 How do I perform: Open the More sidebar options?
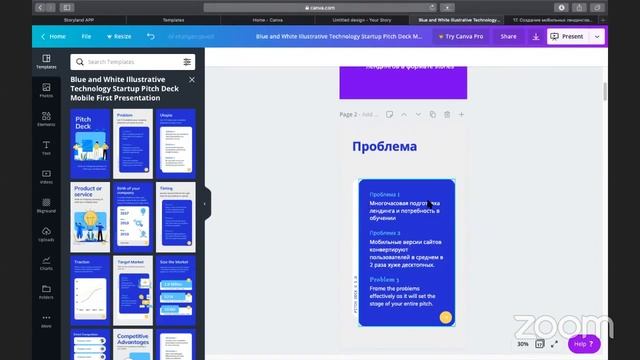coord(46,321)
